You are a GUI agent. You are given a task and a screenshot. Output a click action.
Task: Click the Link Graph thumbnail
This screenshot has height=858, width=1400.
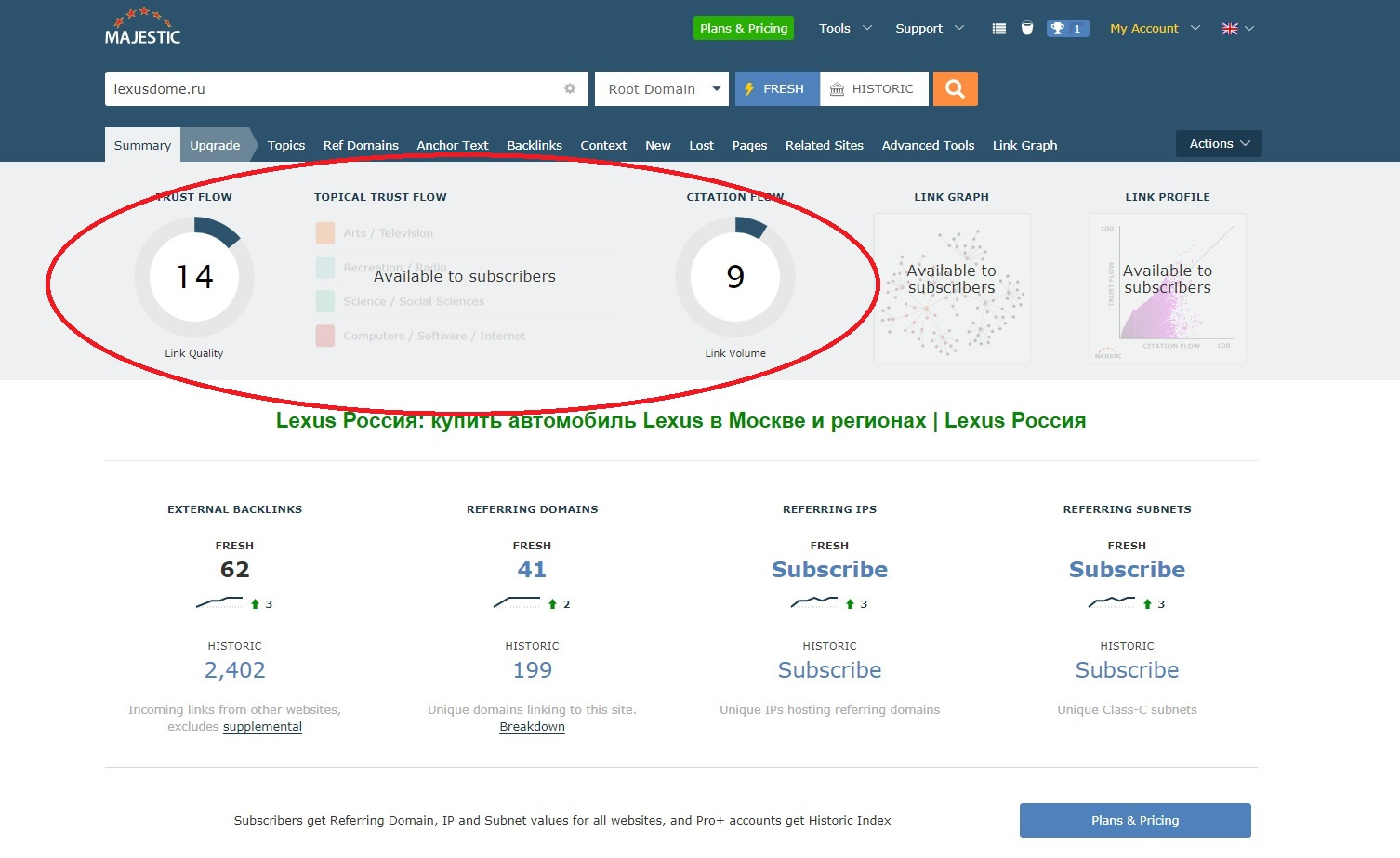tap(952, 288)
